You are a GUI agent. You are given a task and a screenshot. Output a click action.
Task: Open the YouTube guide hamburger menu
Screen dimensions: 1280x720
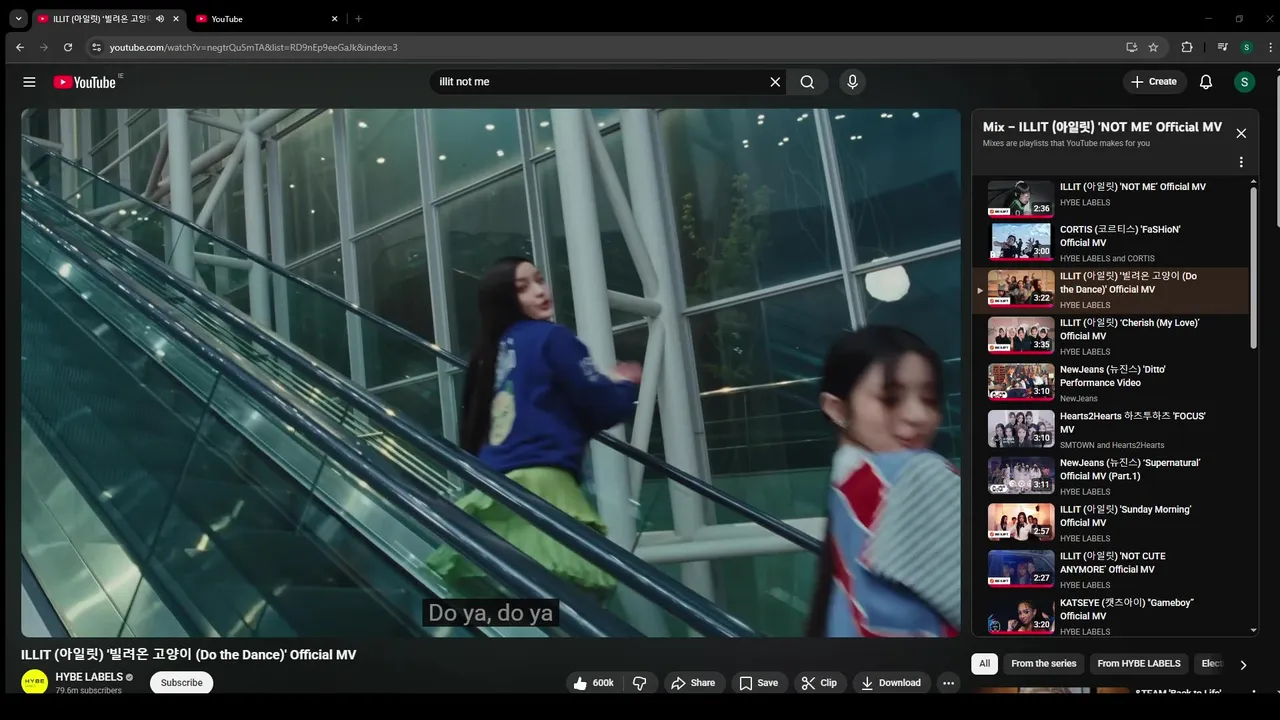pos(29,82)
